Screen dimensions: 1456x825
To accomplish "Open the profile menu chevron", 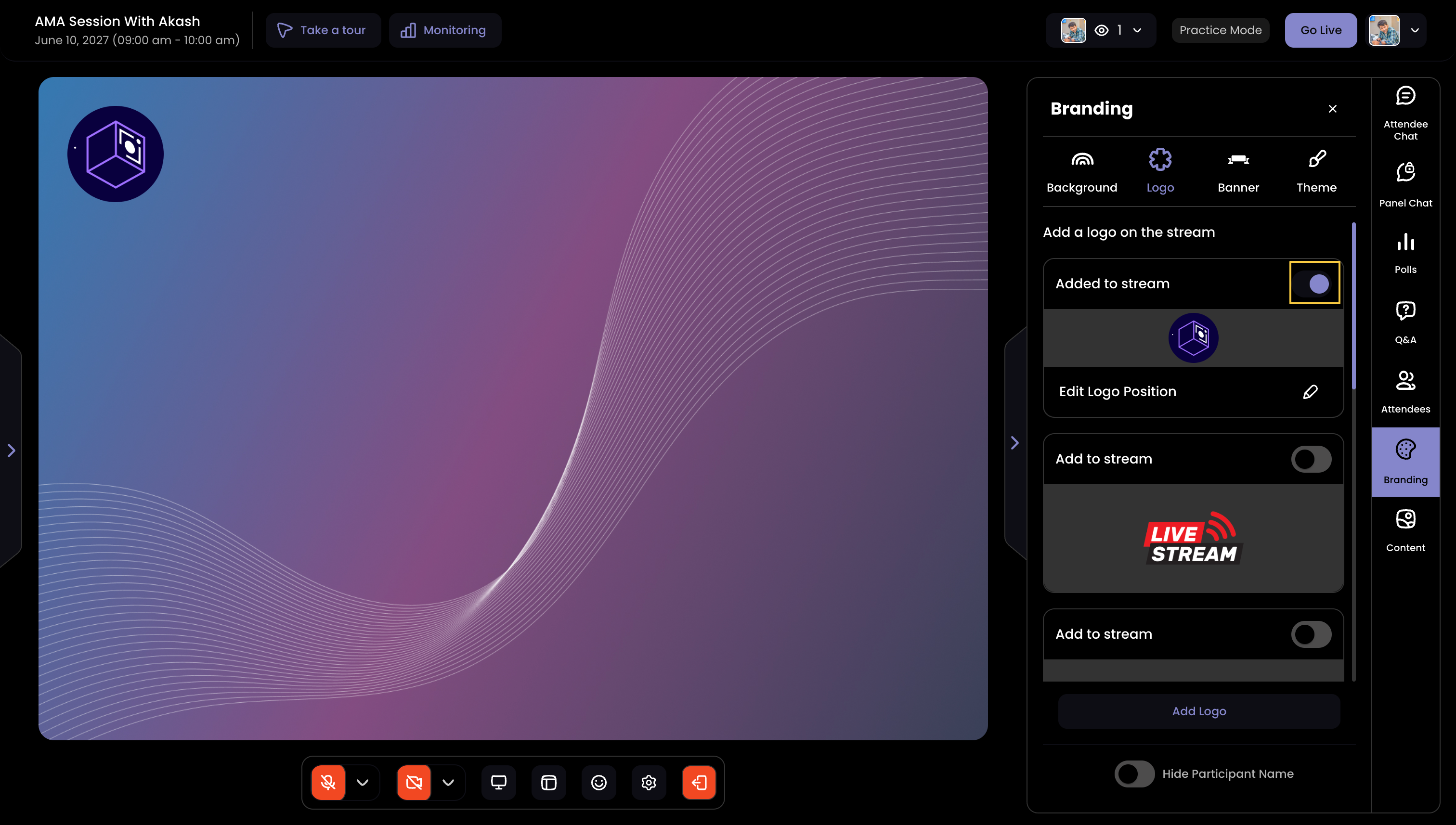I will [1415, 30].
